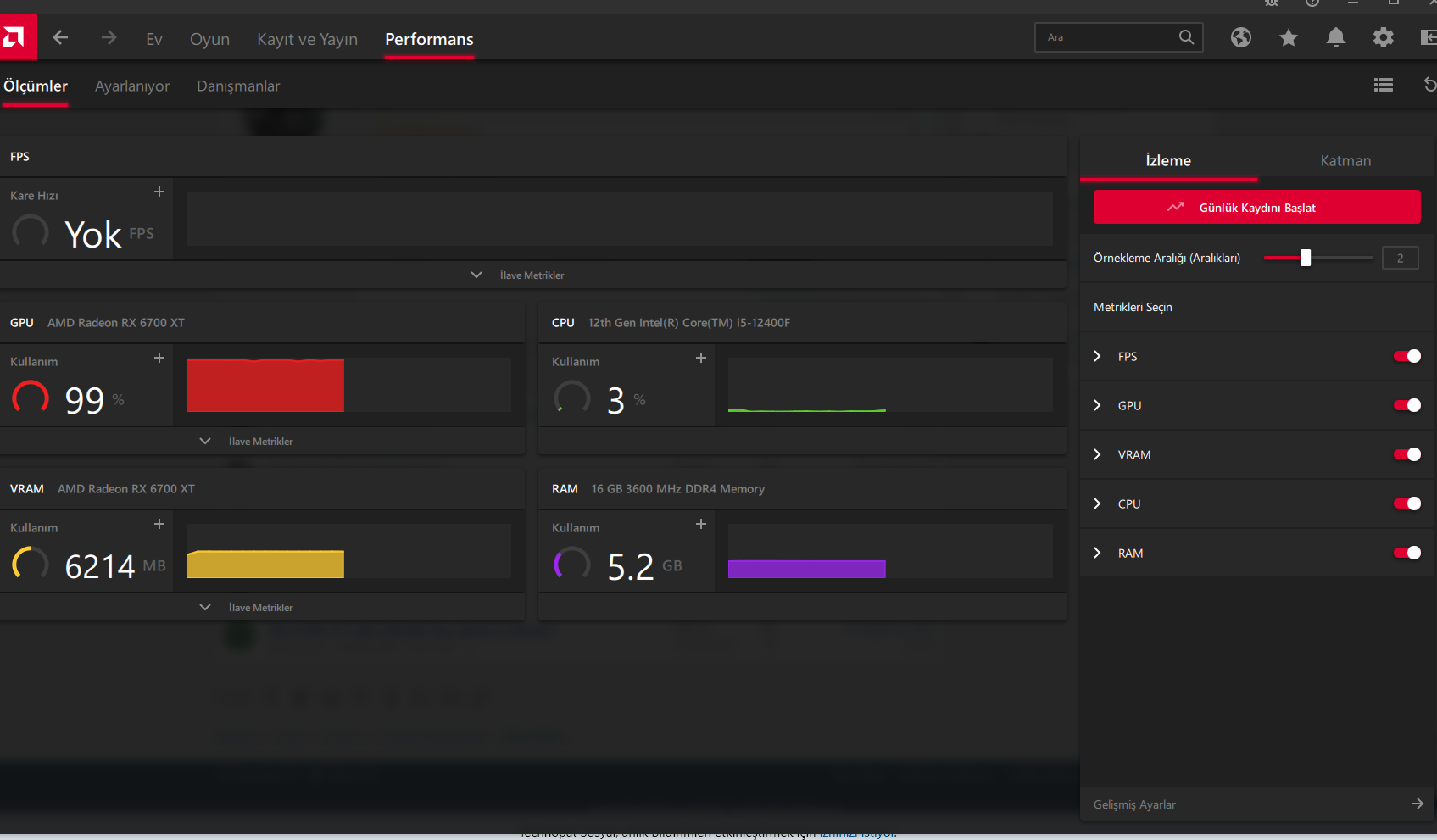Toggle the GPU metric switch

[x=1407, y=405]
